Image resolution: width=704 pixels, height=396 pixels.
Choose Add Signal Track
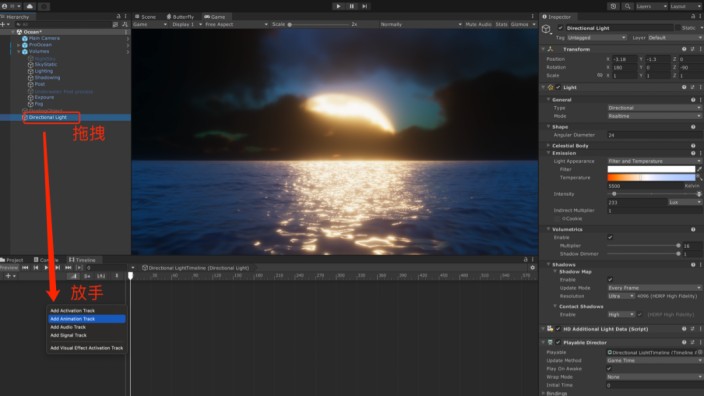(x=87, y=335)
